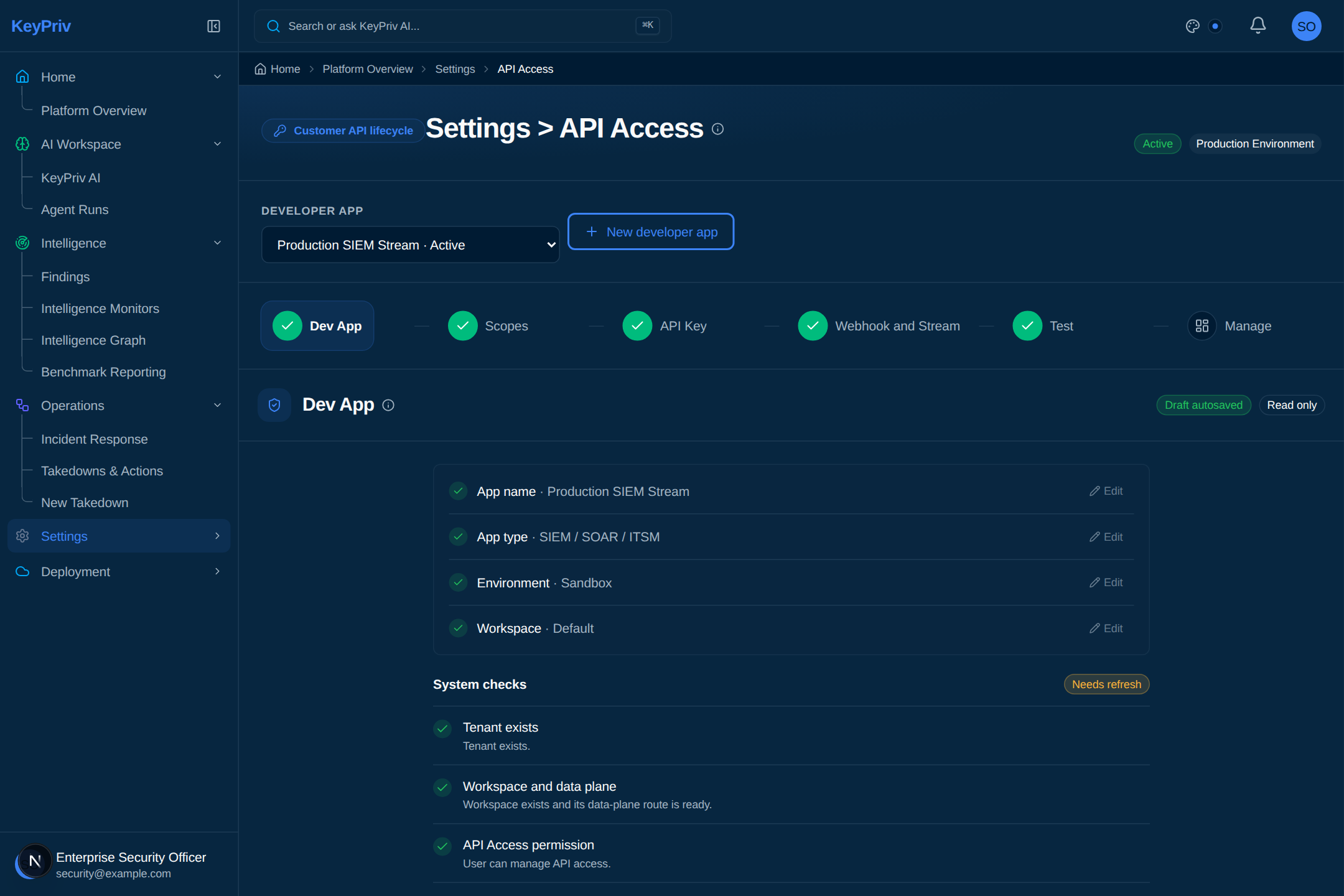Focus the Search or ask KeyPriv AI field
1344x896 pixels.
[462, 26]
